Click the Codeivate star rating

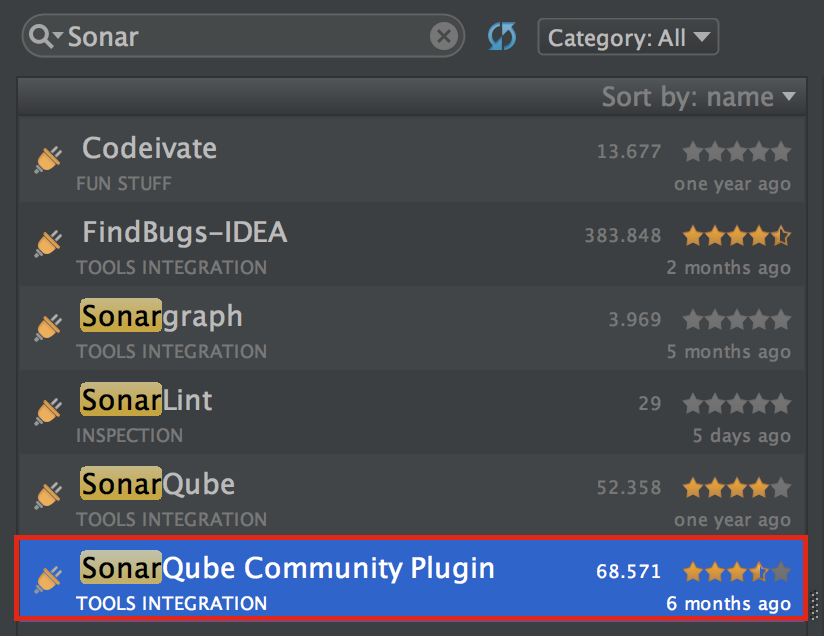737,152
